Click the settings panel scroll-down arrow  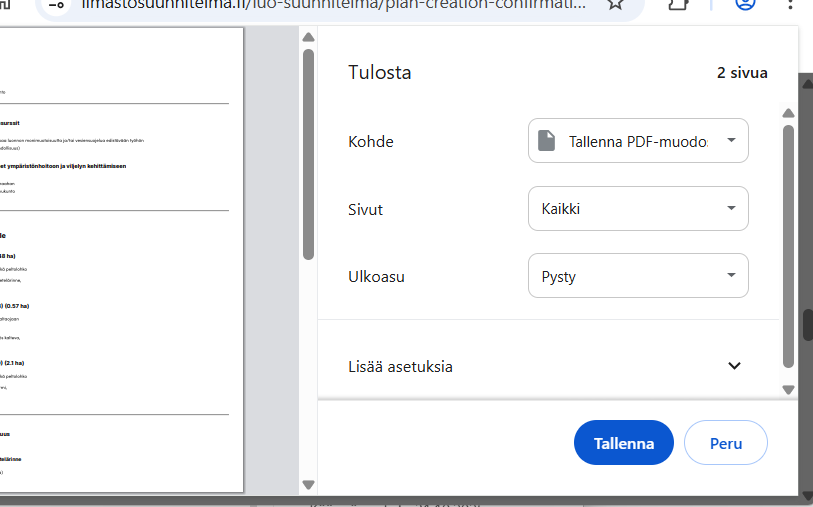pyautogui.click(x=788, y=389)
